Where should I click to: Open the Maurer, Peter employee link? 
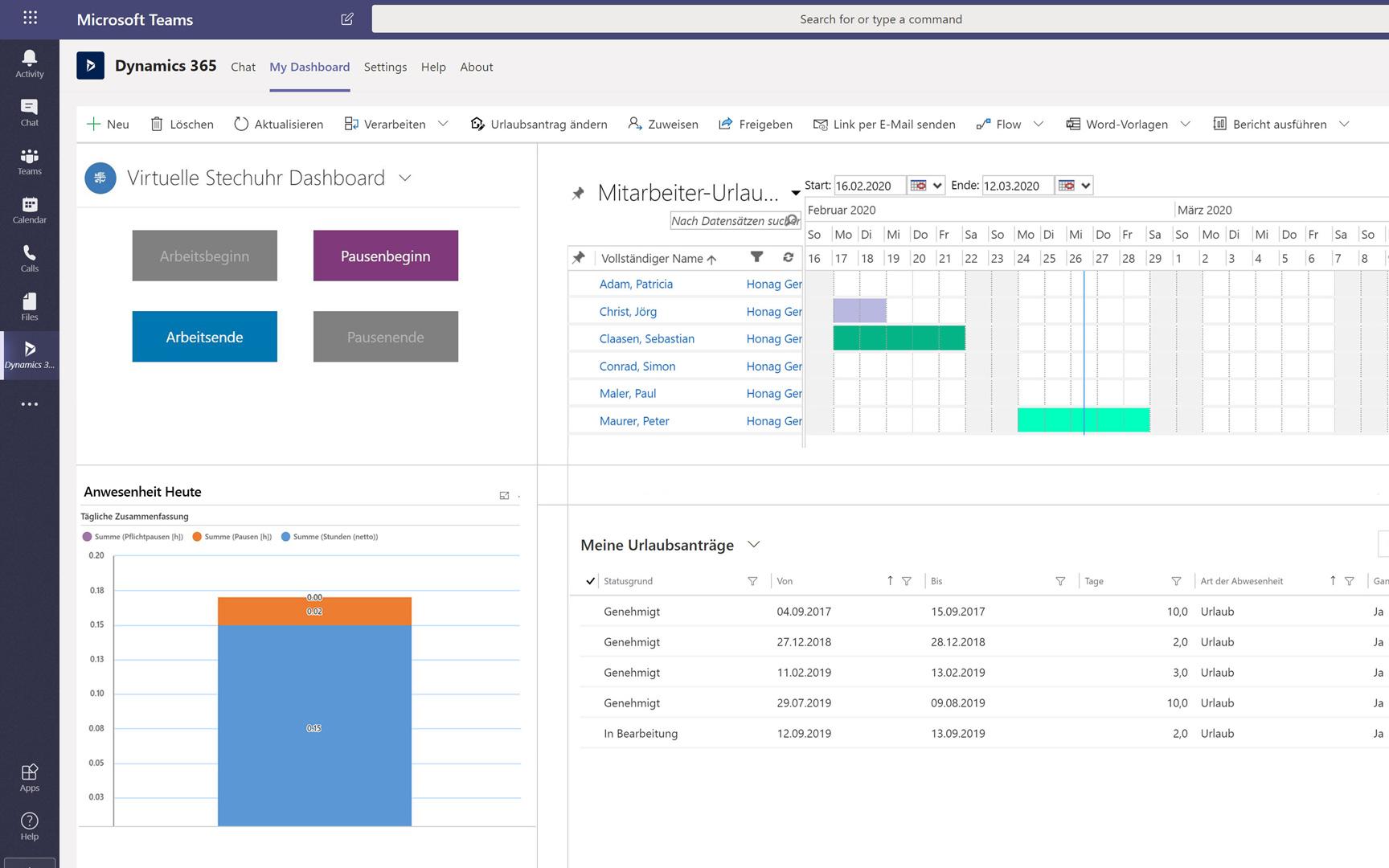coord(634,420)
